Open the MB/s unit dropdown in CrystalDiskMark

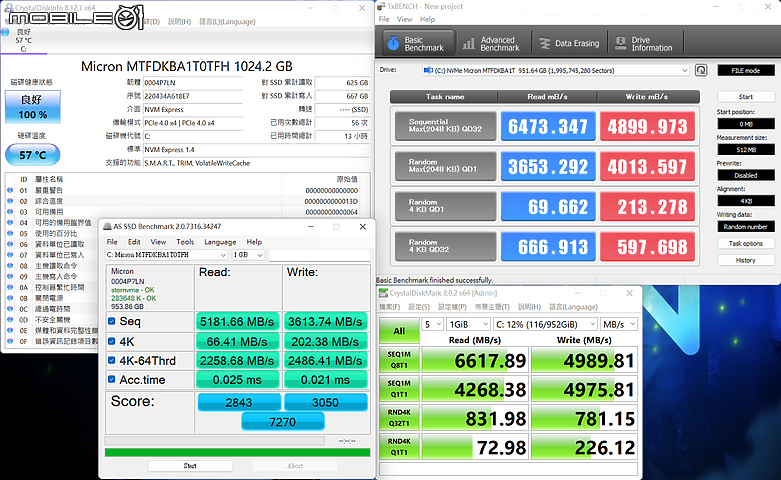coord(619,324)
